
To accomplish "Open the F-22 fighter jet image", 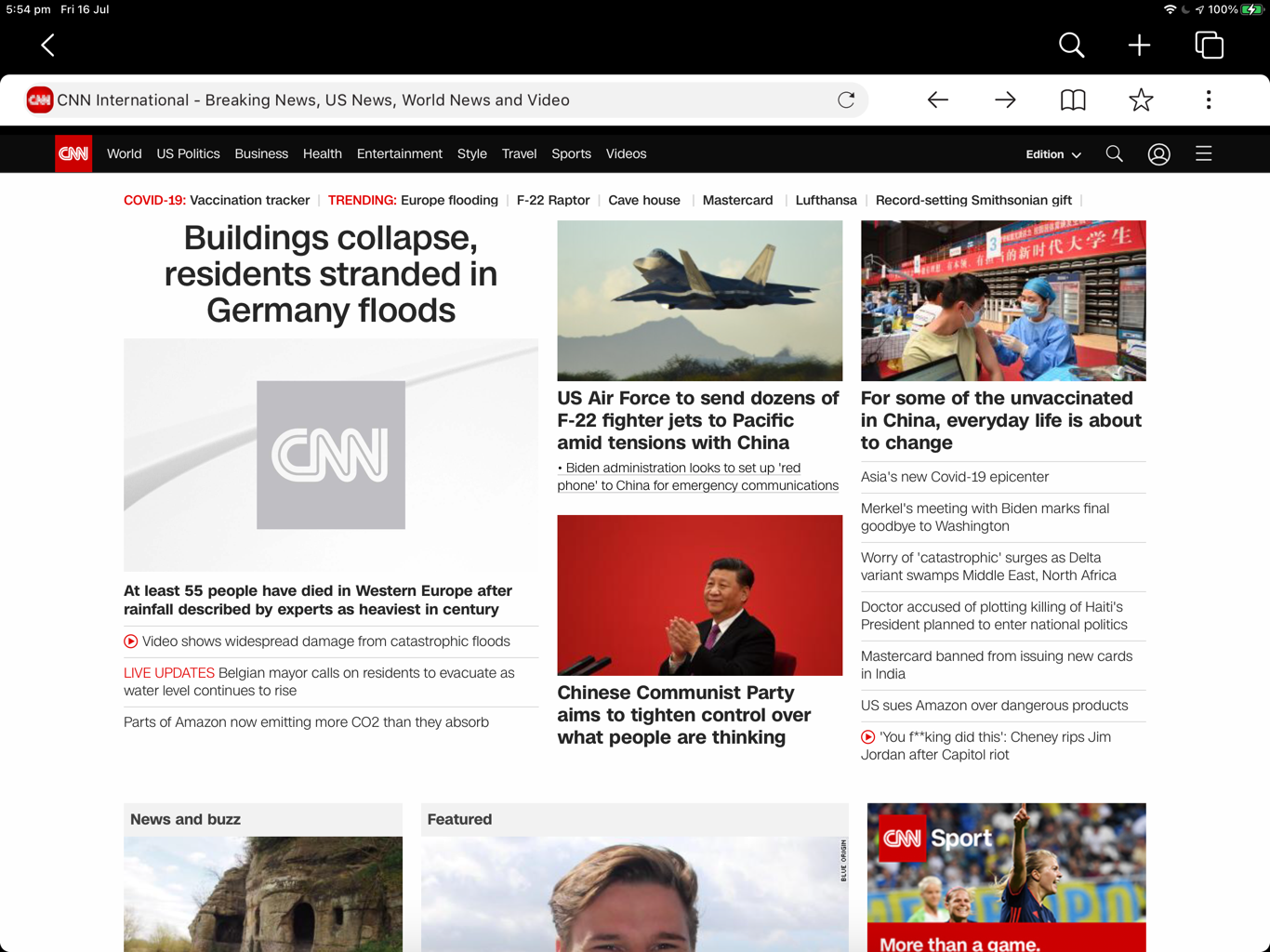I will point(699,300).
